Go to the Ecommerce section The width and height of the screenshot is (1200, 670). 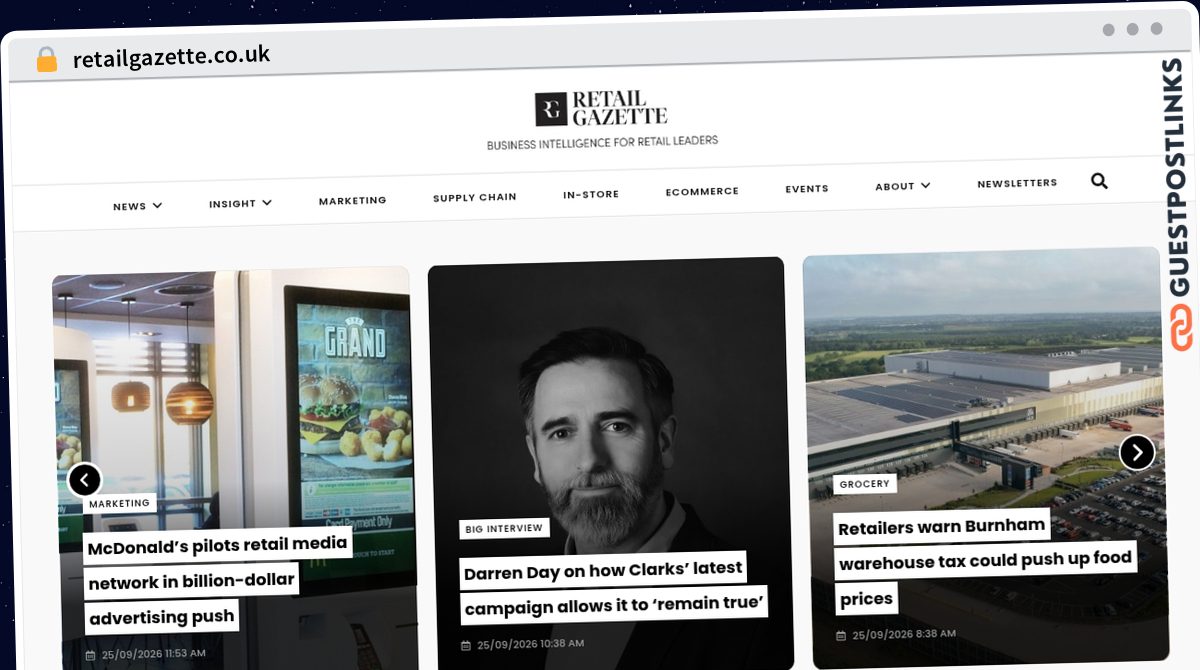click(702, 191)
